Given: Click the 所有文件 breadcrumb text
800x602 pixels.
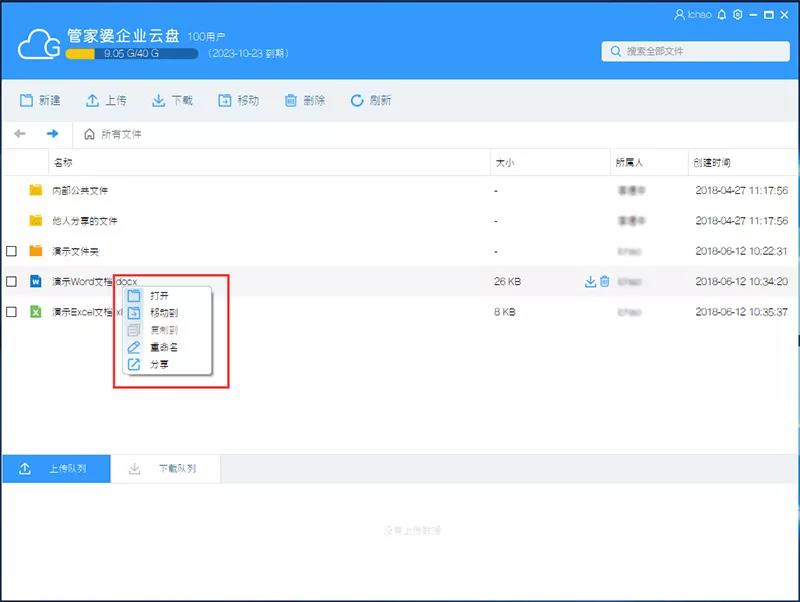Looking at the screenshot, I should point(121,134).
